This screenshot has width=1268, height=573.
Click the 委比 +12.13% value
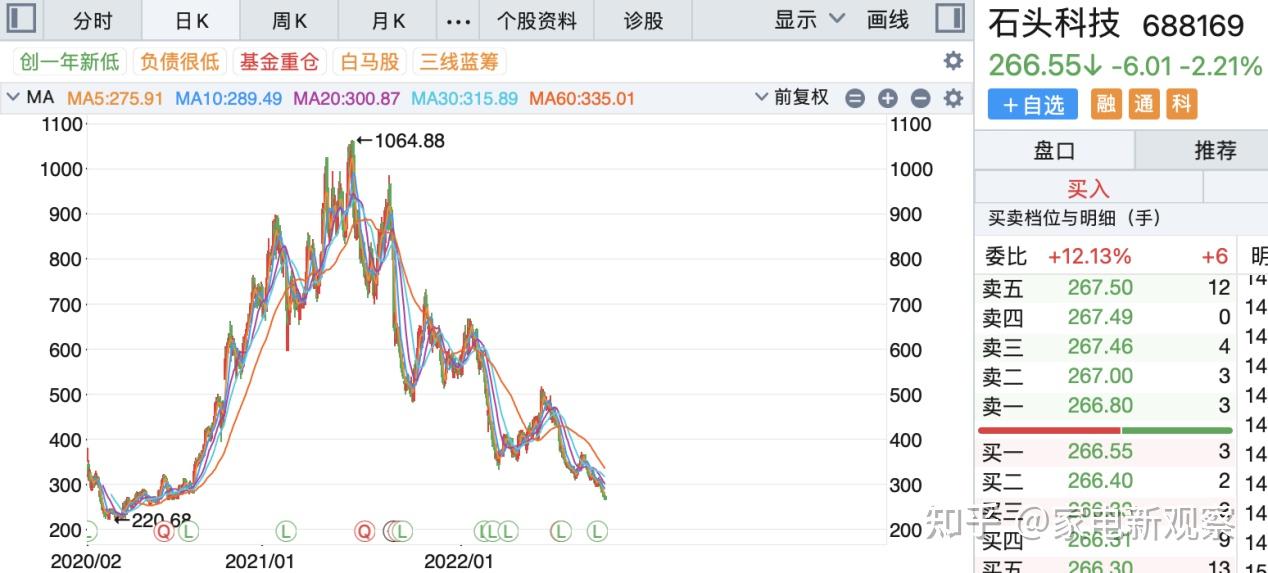(1089, 257)
